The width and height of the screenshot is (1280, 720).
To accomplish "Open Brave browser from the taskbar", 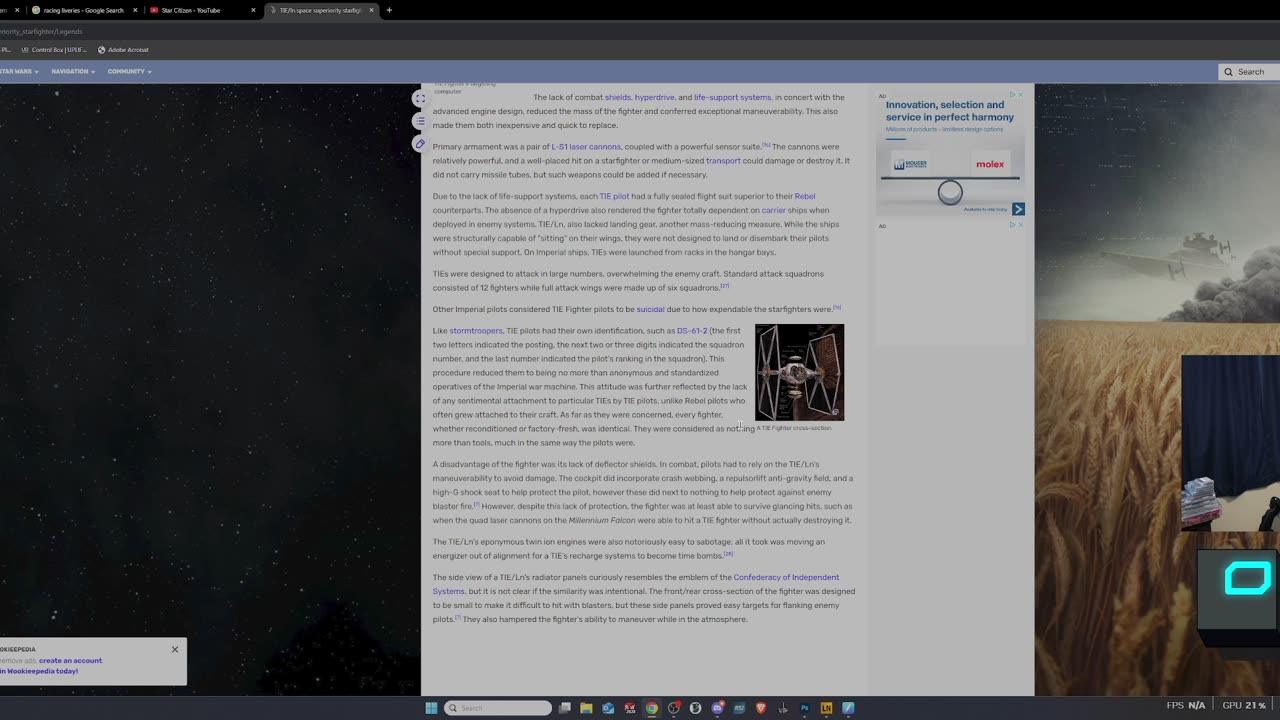I will [761, 708].
